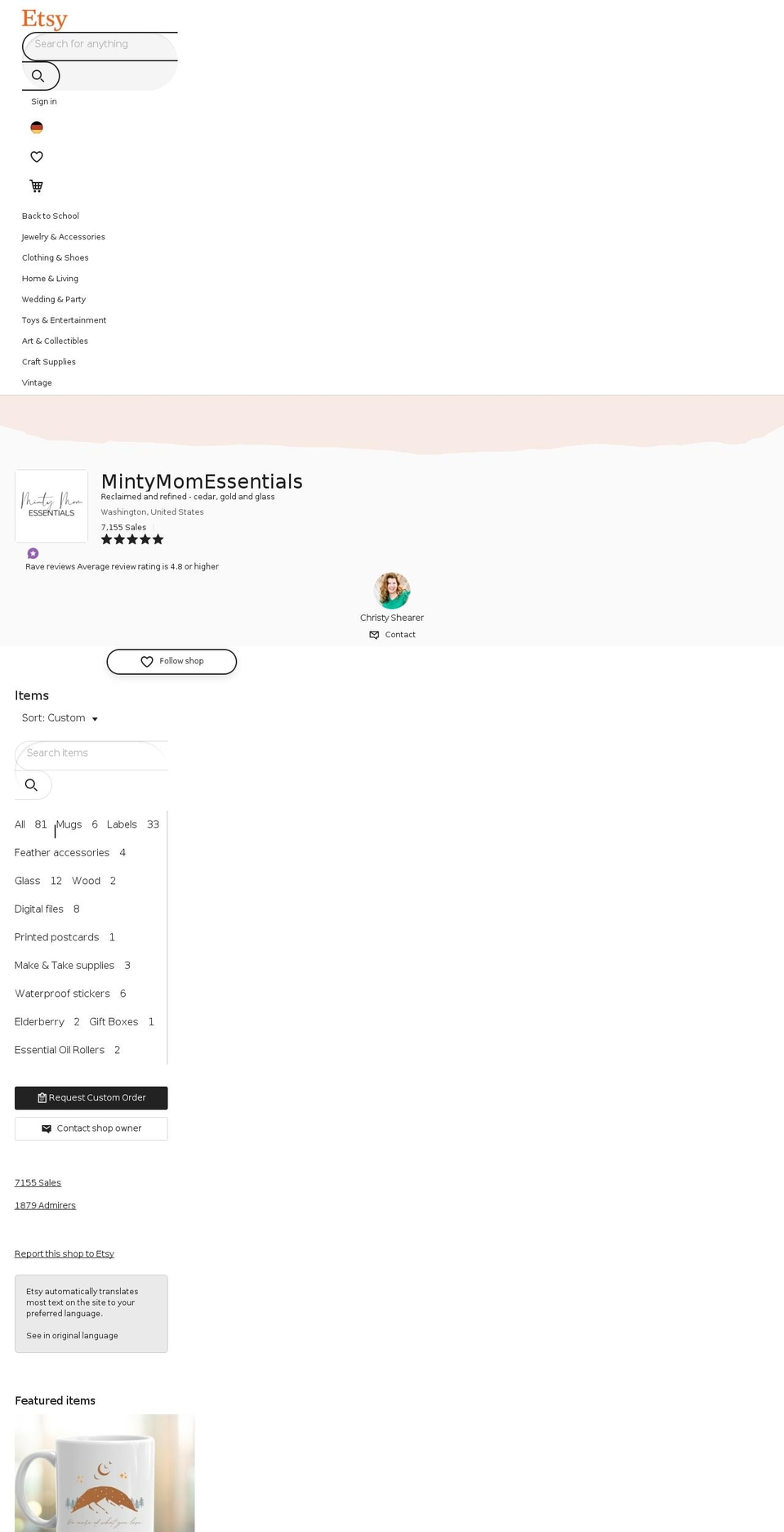Click Christy Shearer's profile photo
The image size is (784, 1532).
click(x=392, y=590)
